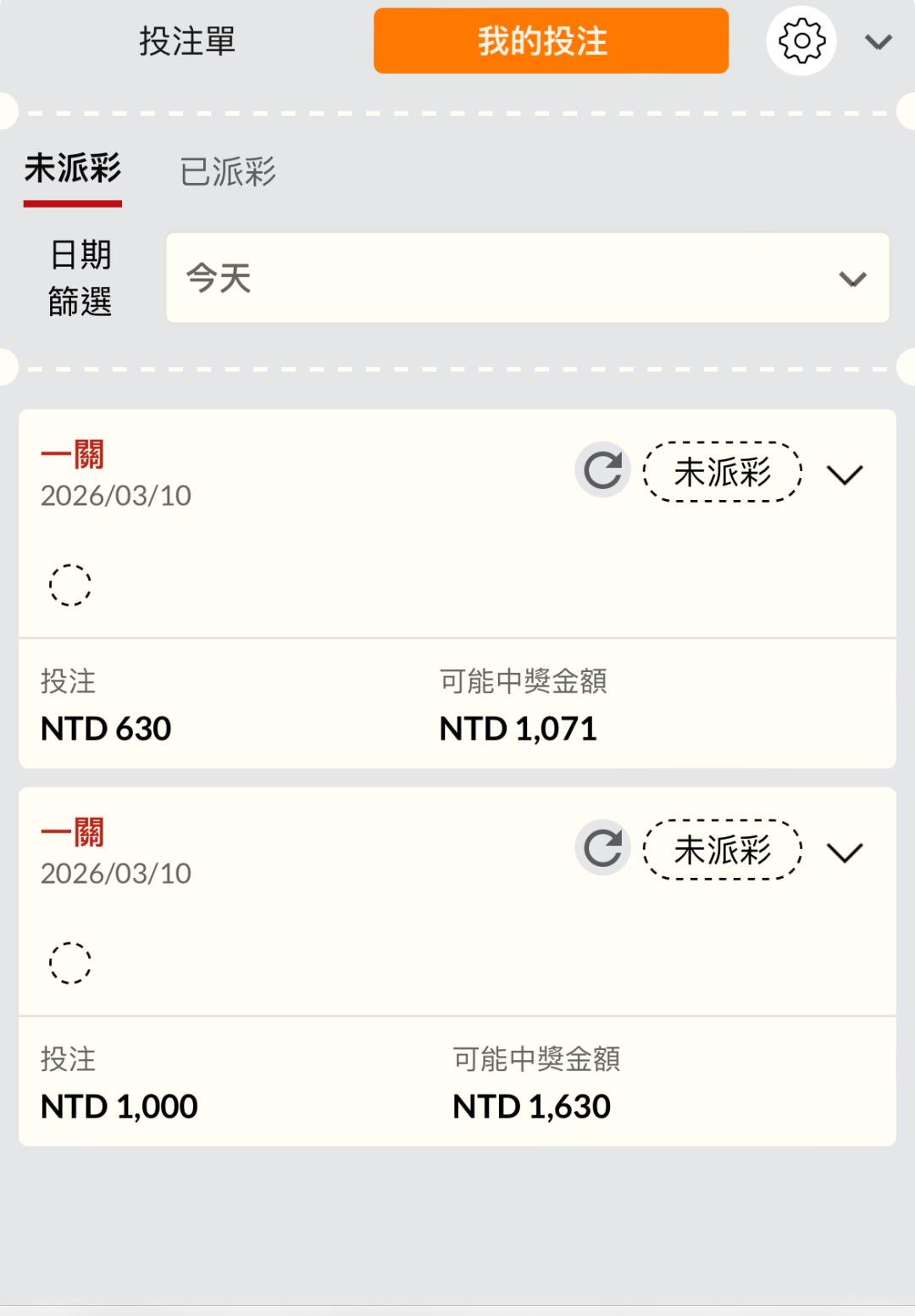Screen dimensions: 915x1316
Task: Click the NTD 1,630 possible winnings amount
Action: click(531, 1107)
